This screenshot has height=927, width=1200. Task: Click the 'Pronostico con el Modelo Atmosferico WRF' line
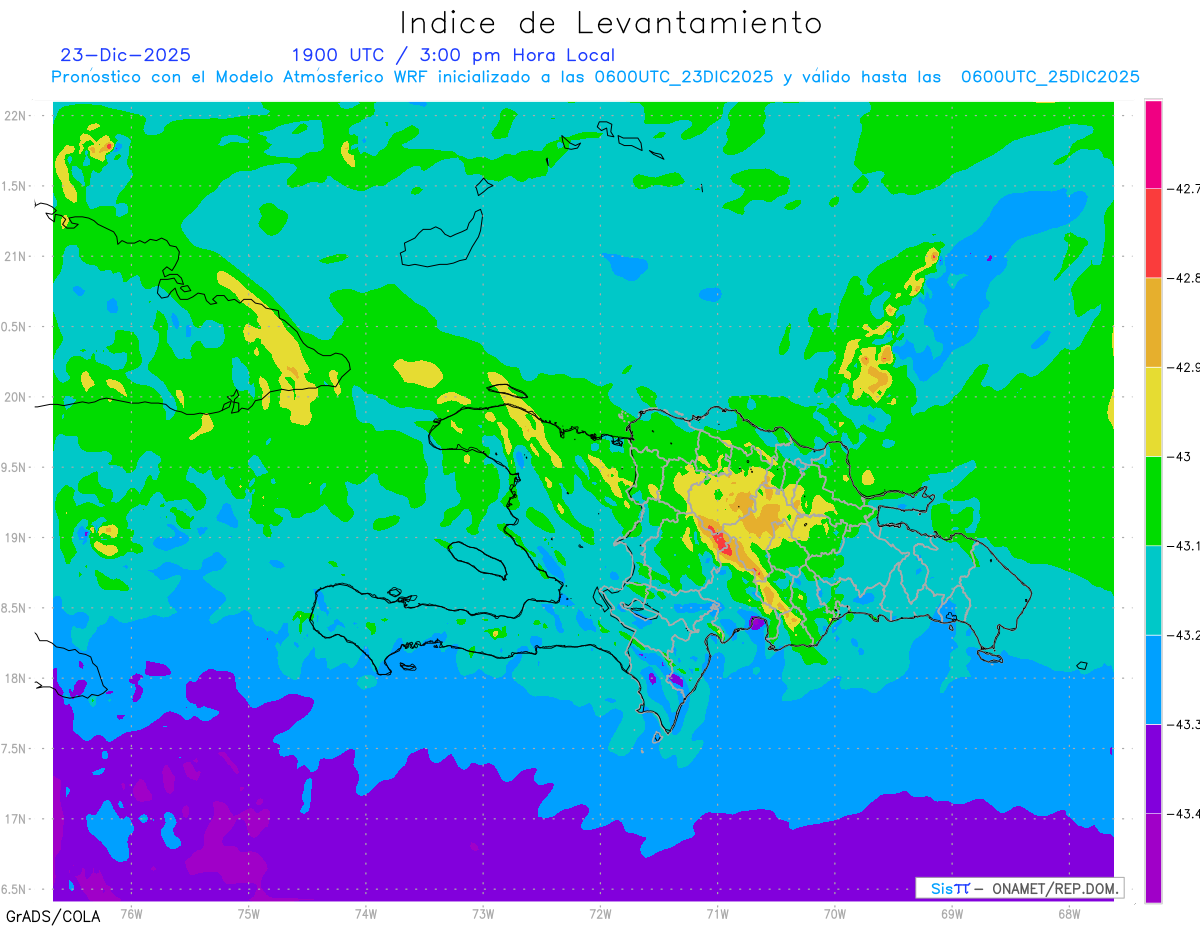[x=595, y=77]
